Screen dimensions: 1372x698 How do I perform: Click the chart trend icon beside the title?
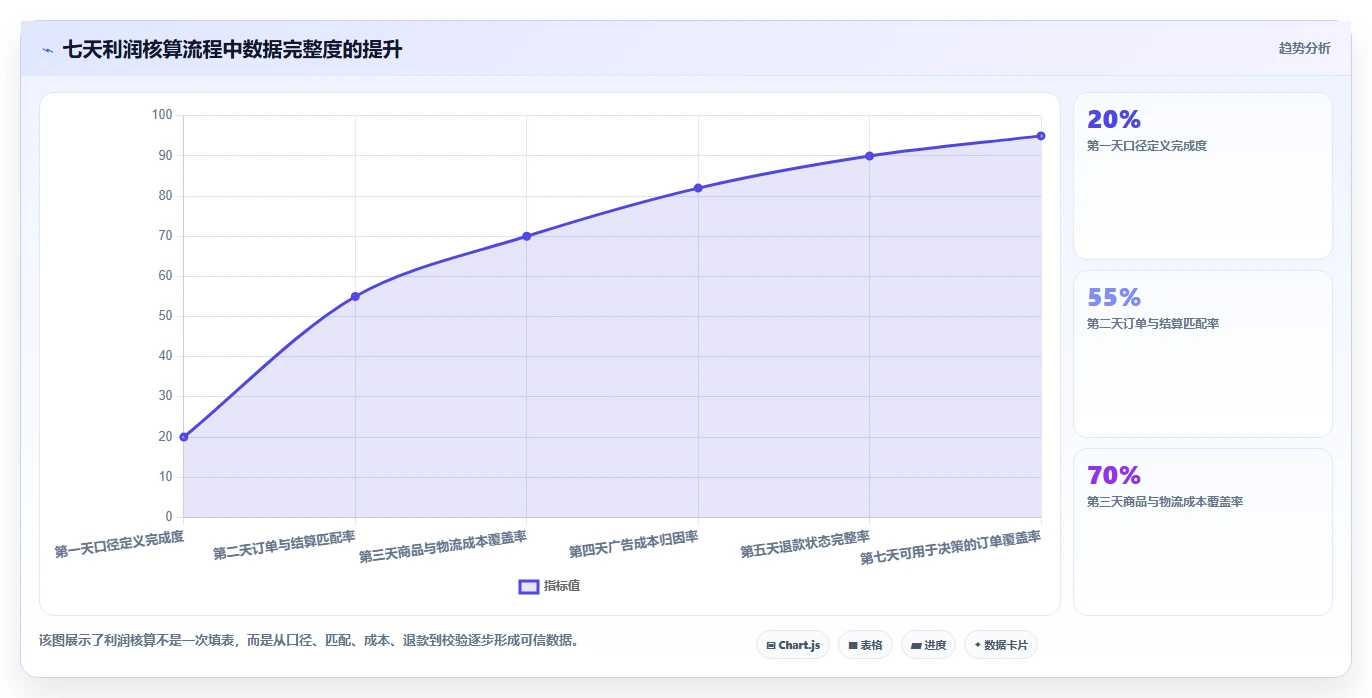tap(47, 50)
